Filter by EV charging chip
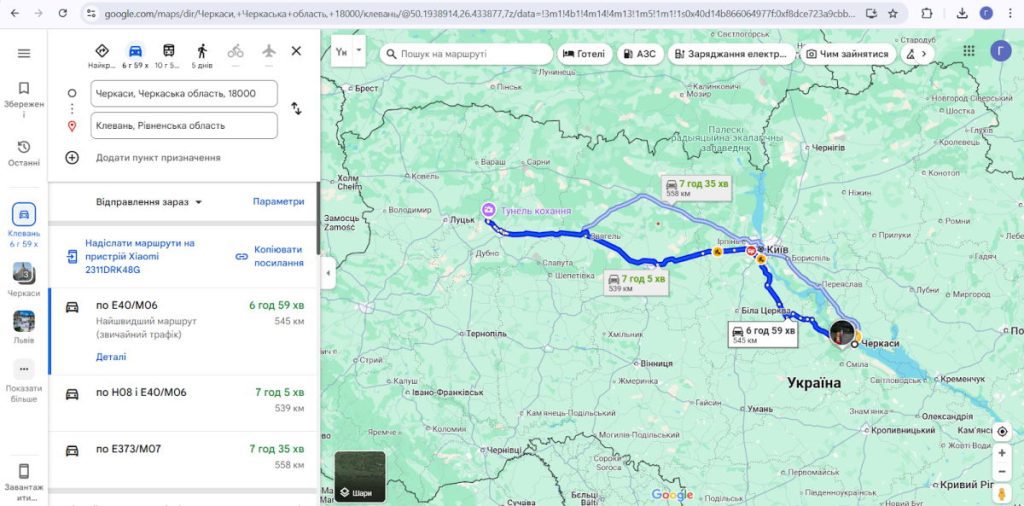 (731, 54)
